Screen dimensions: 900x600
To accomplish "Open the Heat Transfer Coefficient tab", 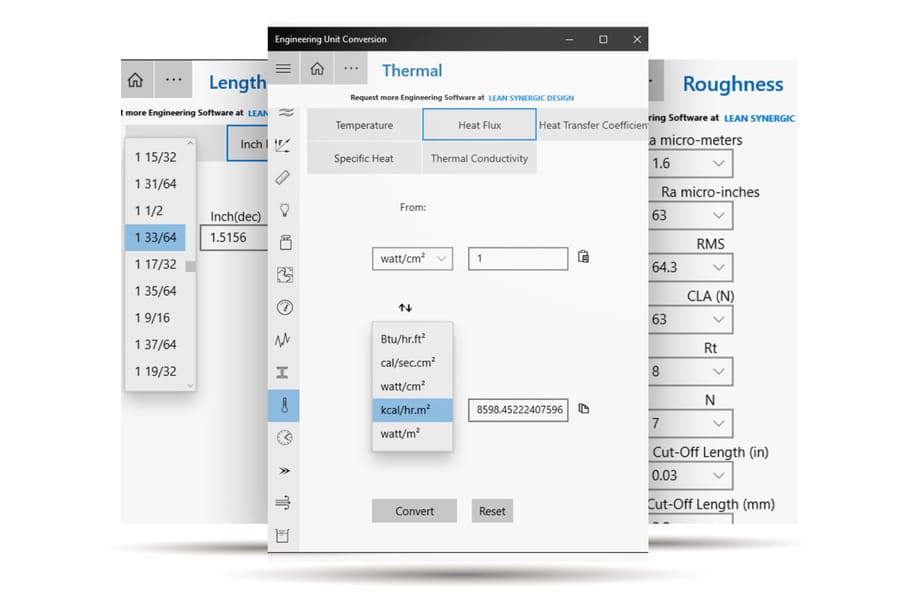I will [x=593, y=125].
